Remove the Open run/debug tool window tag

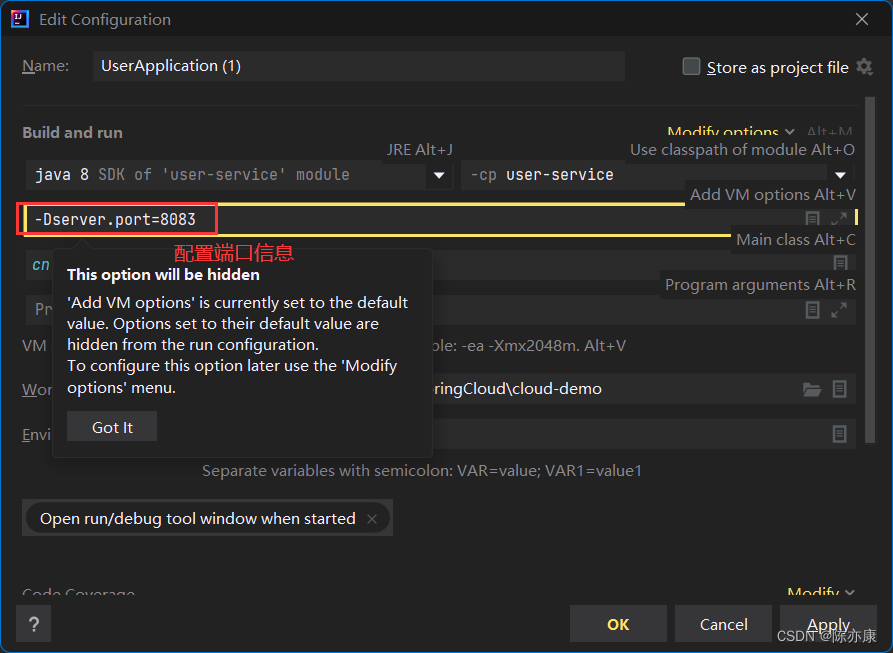click(x=372, y=519)
